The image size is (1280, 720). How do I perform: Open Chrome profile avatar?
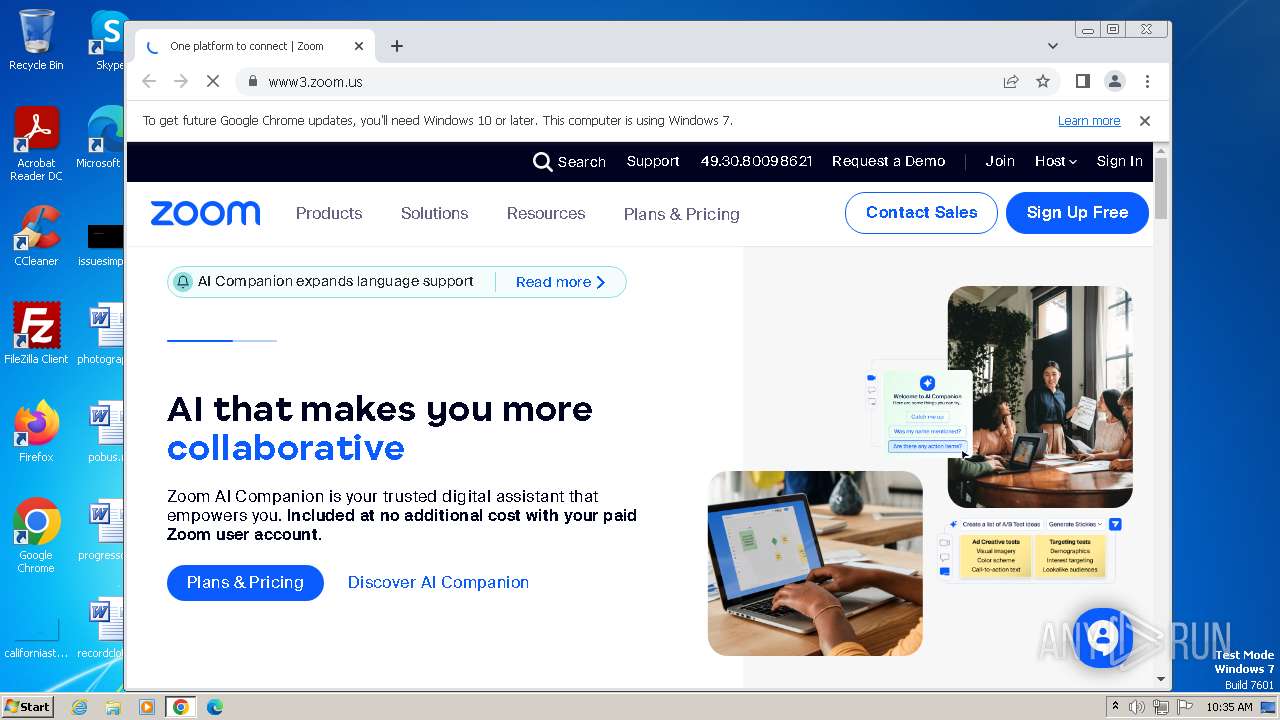coord(1115,82)
